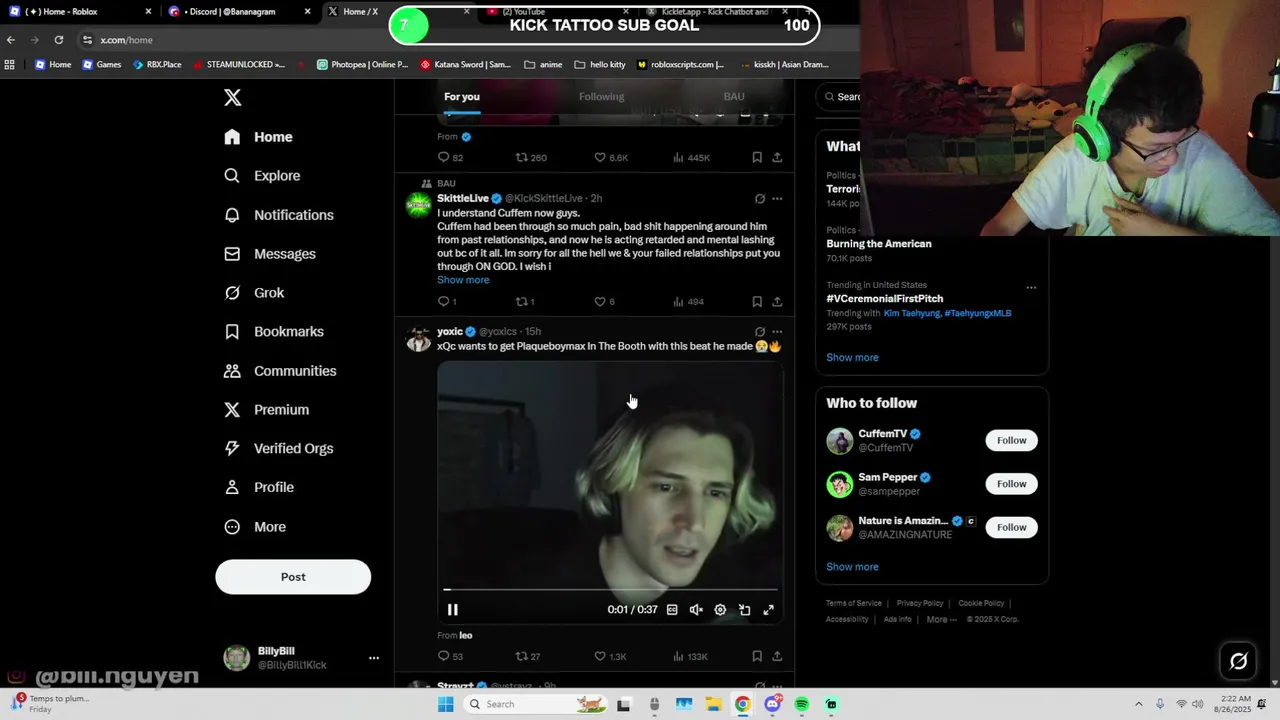Screen dimensions: 1280x720
Task: Unmute the video player
Action: tap(696, 610)
